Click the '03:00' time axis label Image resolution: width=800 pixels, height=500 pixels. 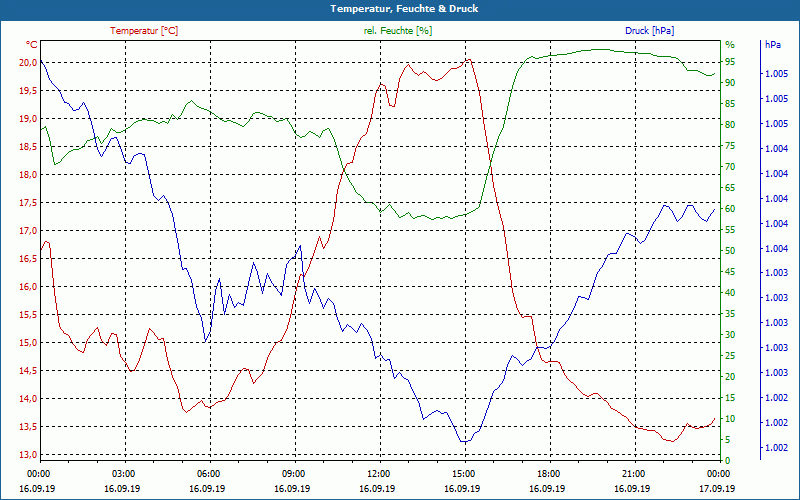tap(122, 473)
